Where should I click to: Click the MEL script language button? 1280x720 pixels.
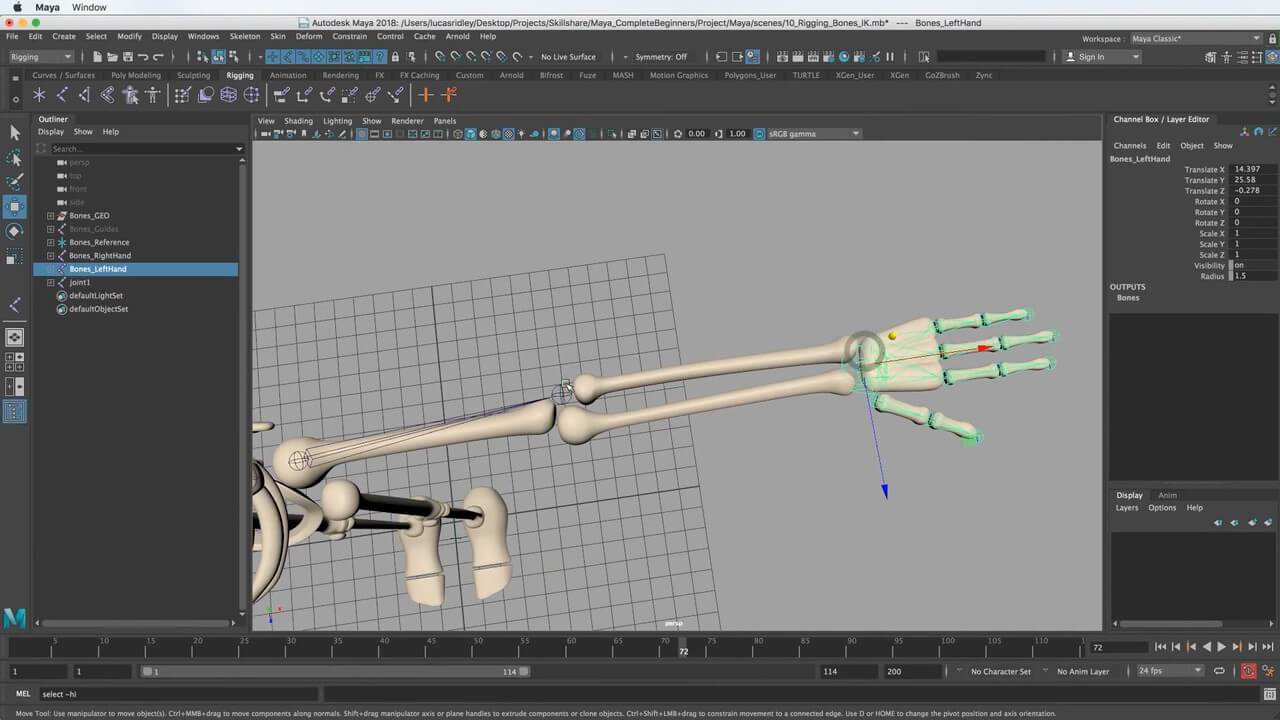point(23,694)
